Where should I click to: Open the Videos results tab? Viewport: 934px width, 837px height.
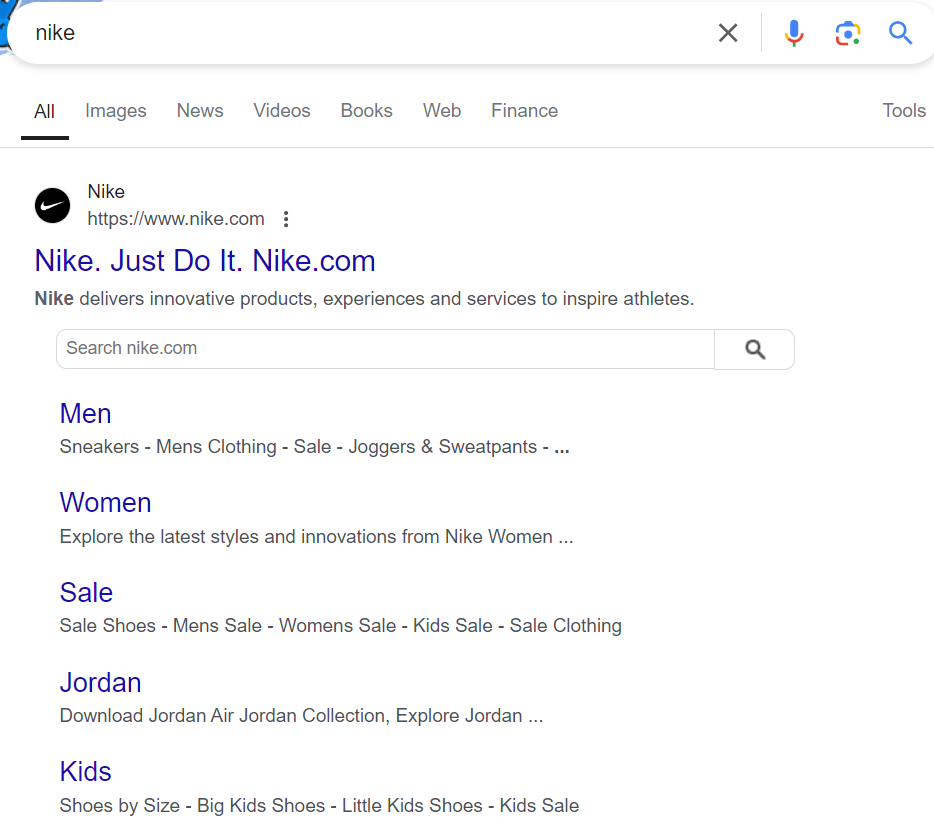pos(282,111)
